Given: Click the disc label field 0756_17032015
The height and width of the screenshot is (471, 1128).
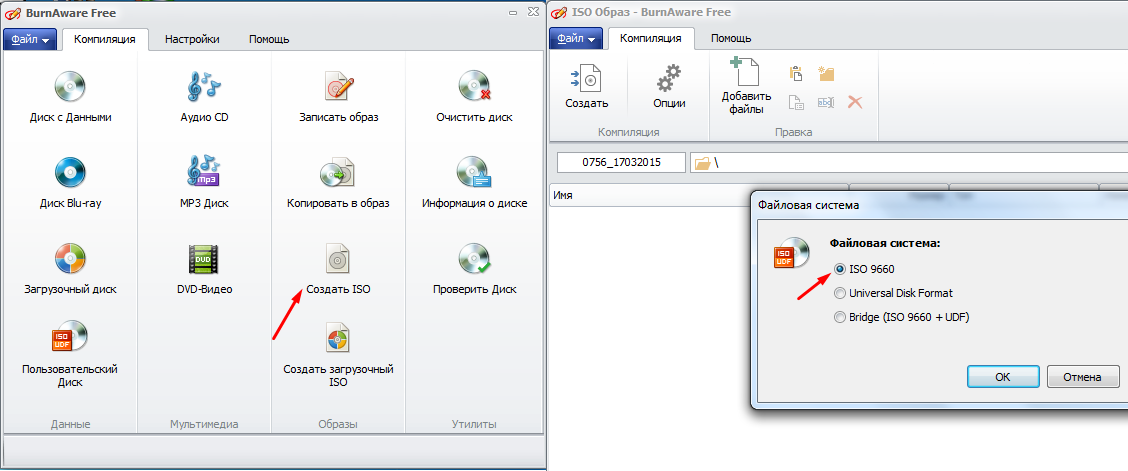Looking at the screenshot, I should coord(621,163).
